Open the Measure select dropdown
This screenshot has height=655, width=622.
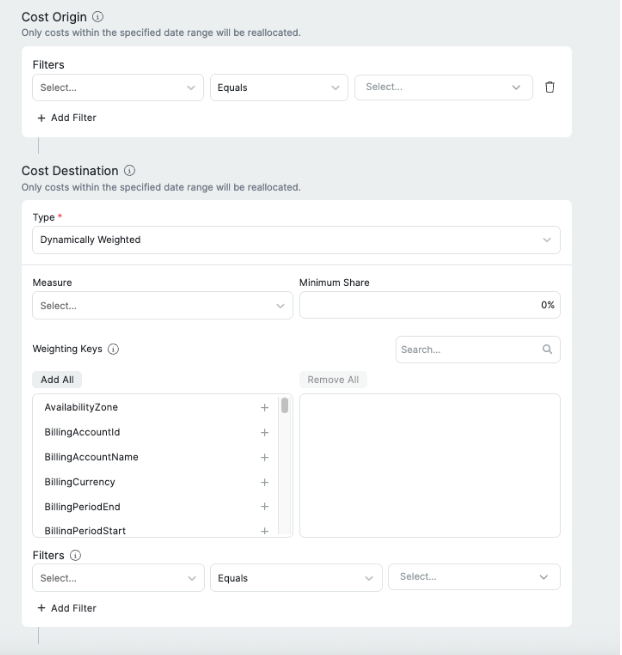click(162, 305)
